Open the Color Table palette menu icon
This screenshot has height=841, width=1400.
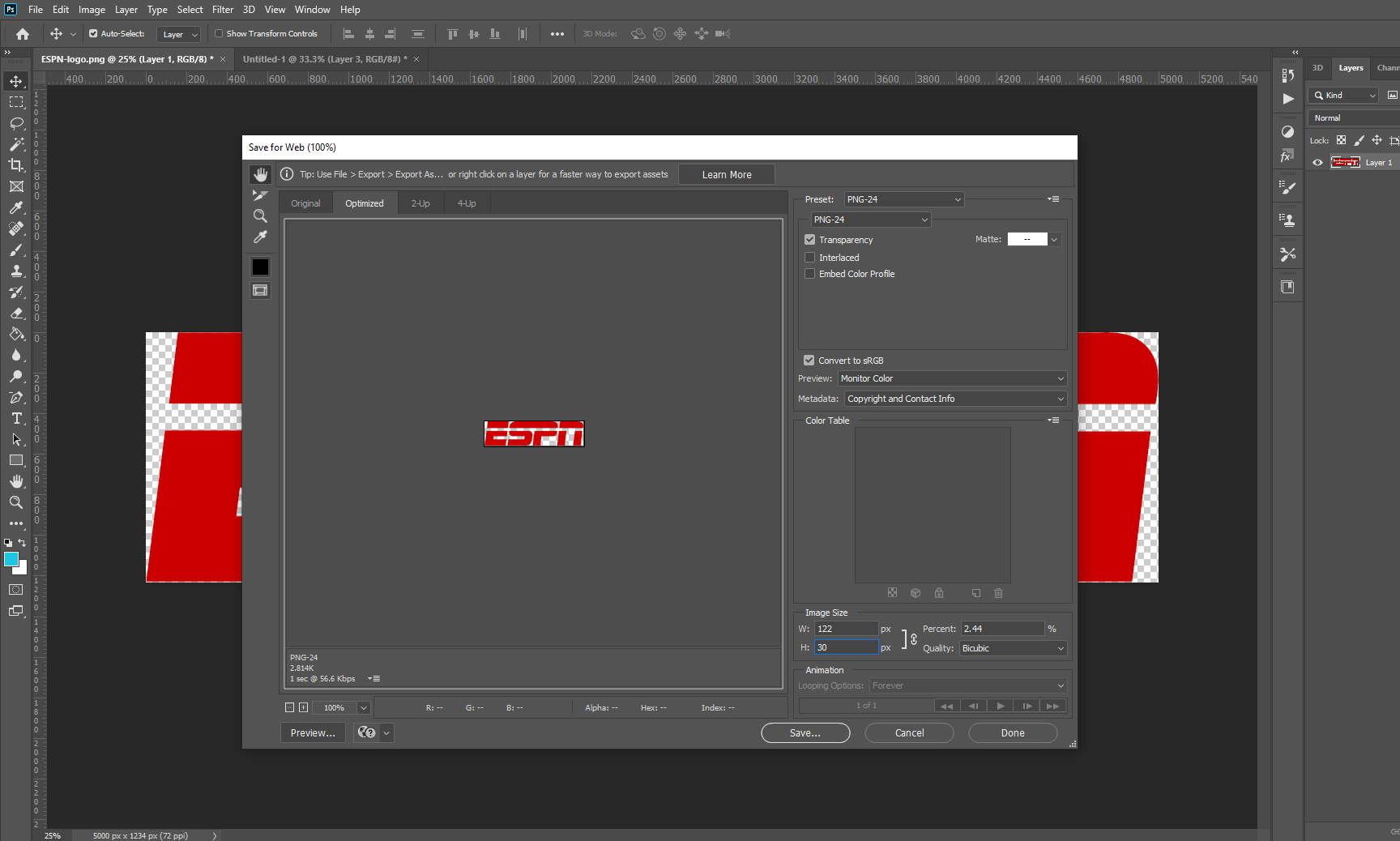[1053, 420]
